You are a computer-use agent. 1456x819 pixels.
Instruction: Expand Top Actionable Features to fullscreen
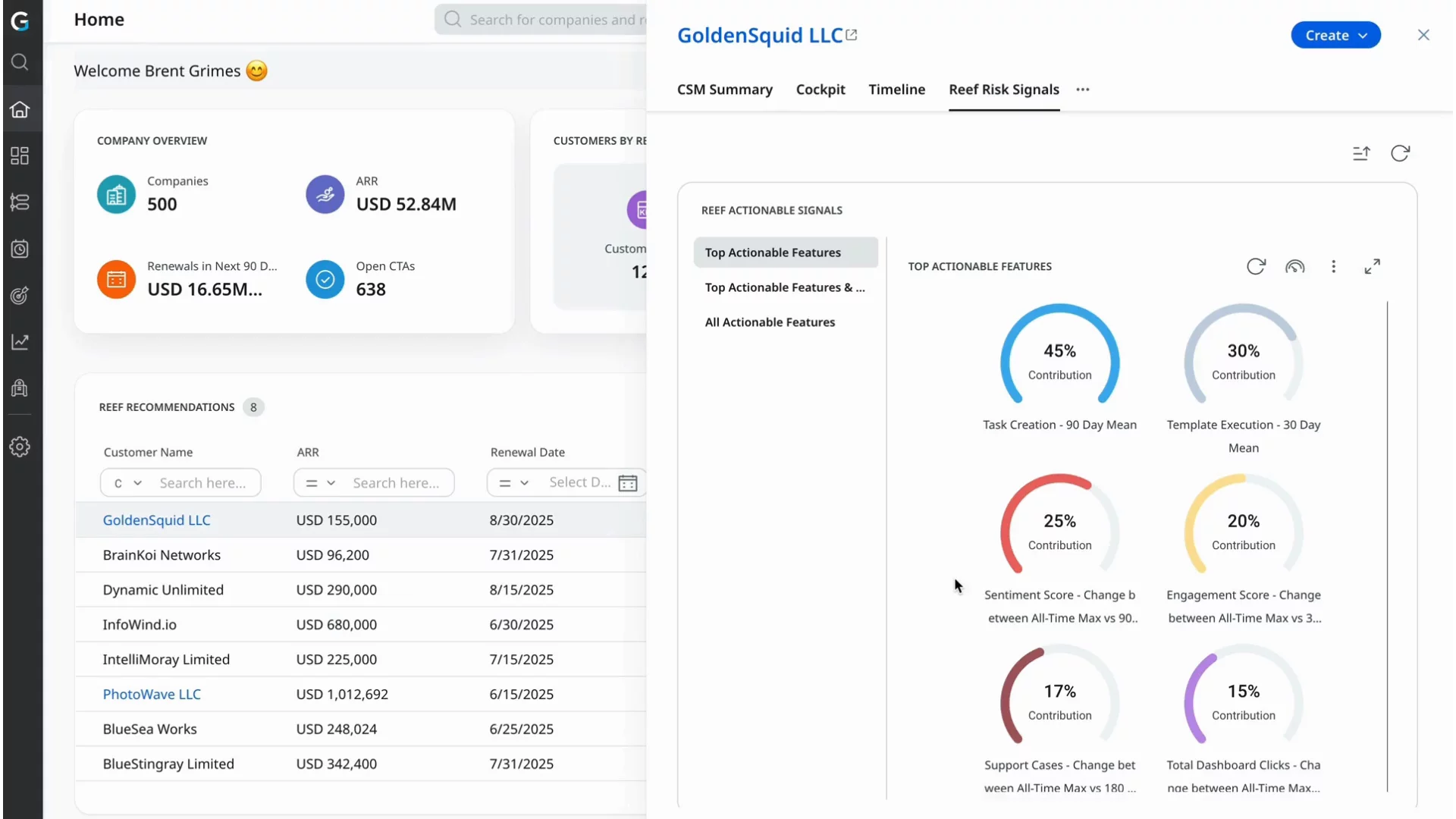[x=1372, y=267]
